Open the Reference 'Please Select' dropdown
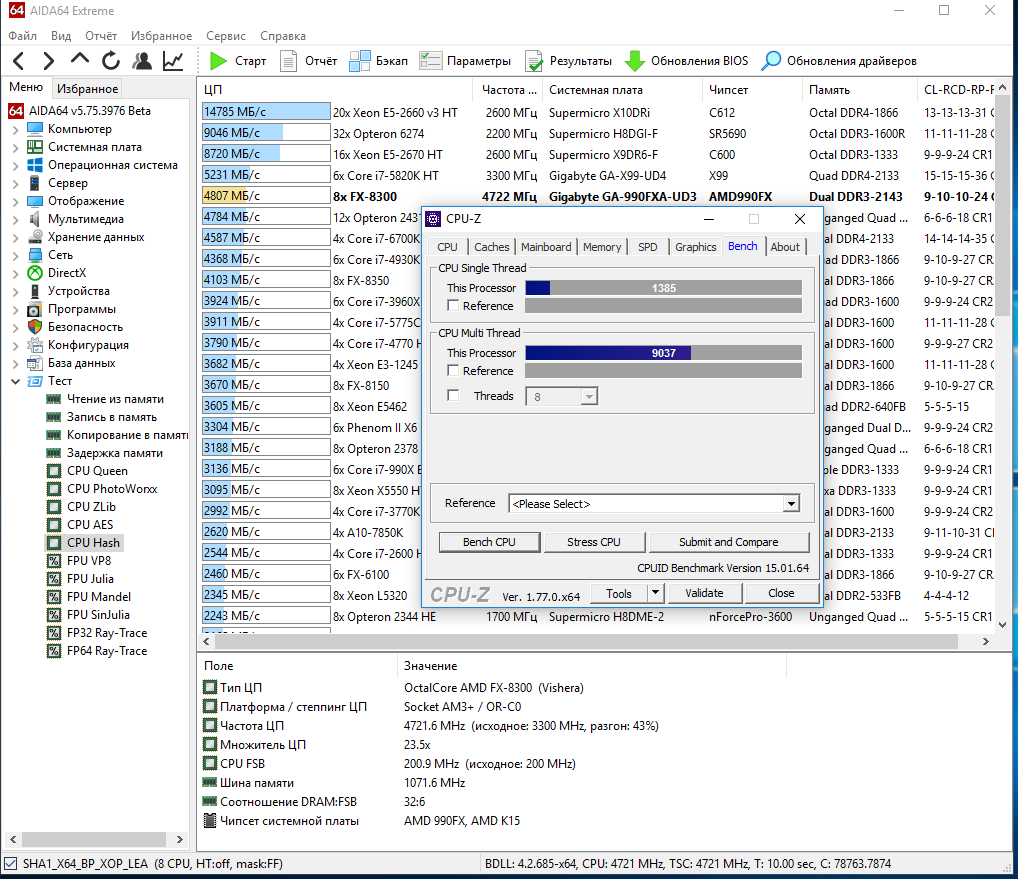This screenshot has width=1018, height=879. [791, 504]
